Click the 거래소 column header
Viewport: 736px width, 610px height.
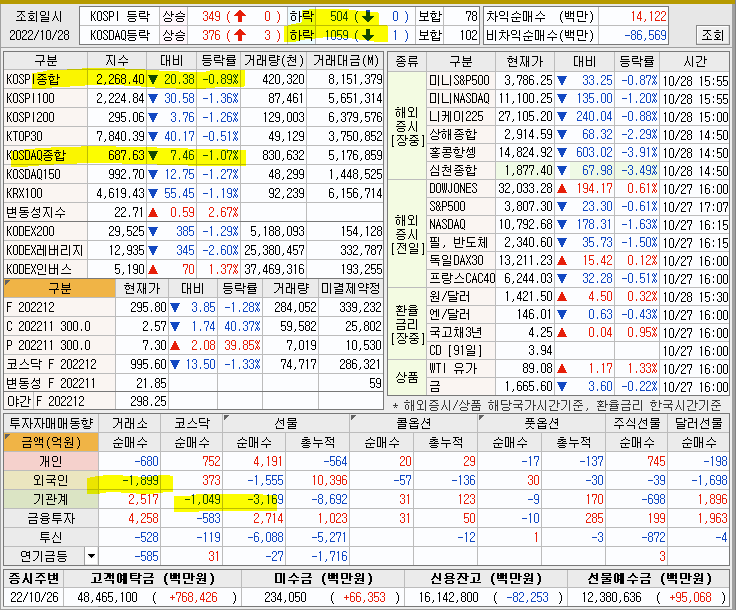coord(130,423)
